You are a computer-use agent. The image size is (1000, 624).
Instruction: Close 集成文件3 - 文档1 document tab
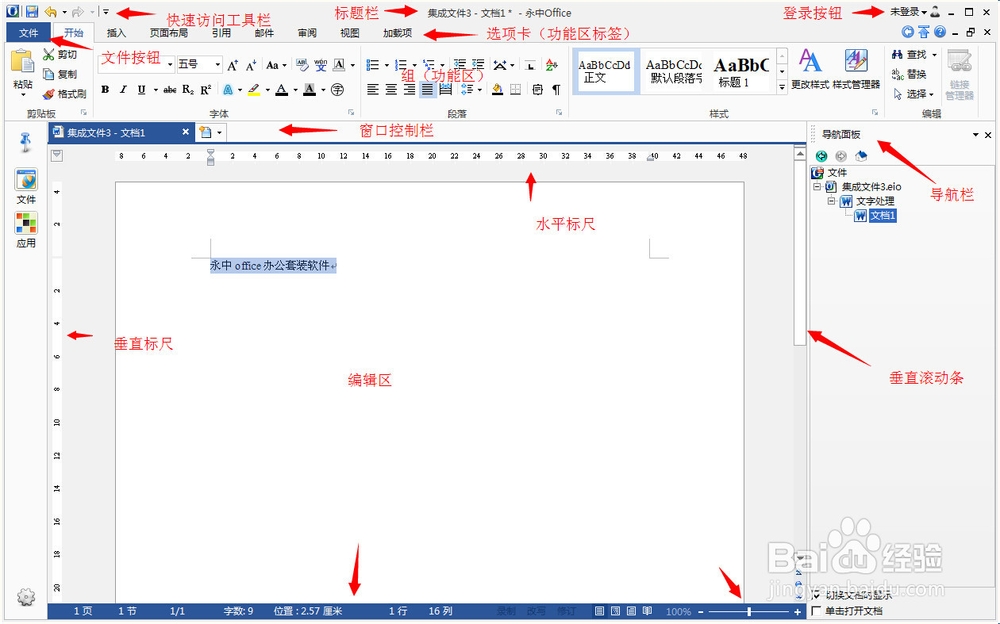[x=186, y=132]
